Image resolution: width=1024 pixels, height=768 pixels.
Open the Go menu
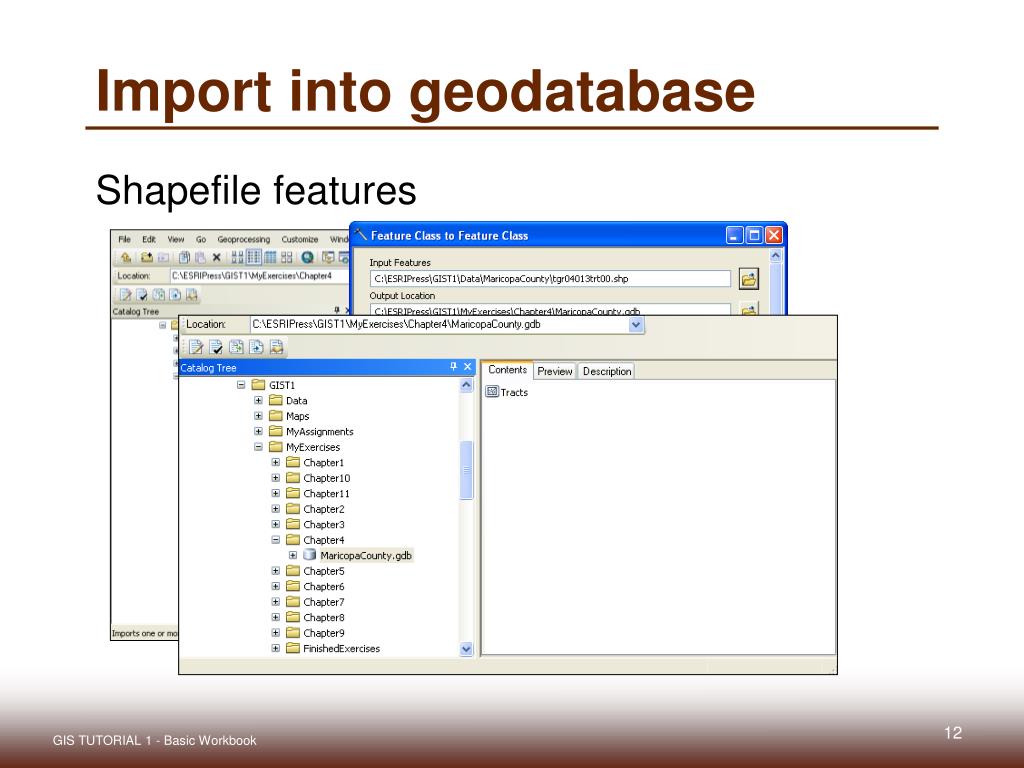click(x=201, y=240)
